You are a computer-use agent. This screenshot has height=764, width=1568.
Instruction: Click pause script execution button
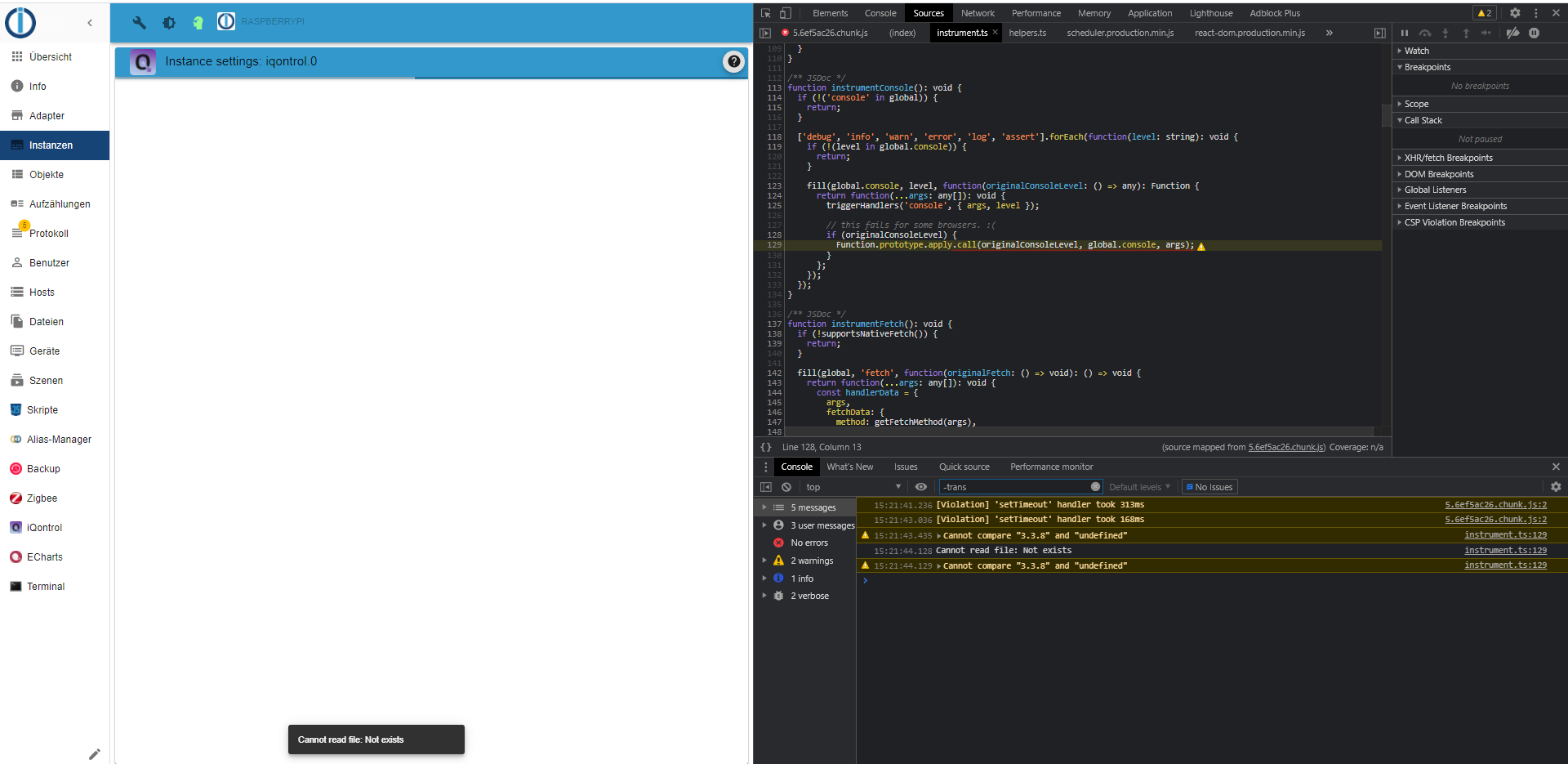tap(1405, 33)
